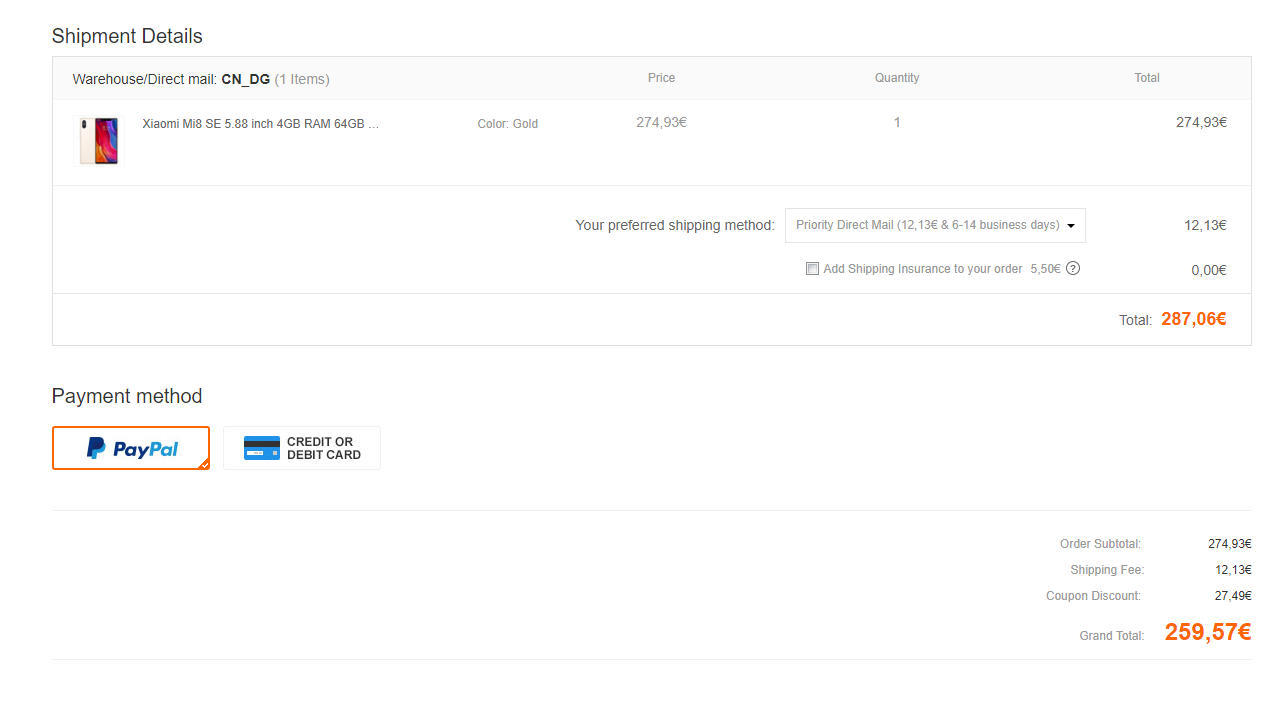This screenshot has width=1272, height=702.
Task: Open the preferred shipping method dropdown
Action: [934, 225]
